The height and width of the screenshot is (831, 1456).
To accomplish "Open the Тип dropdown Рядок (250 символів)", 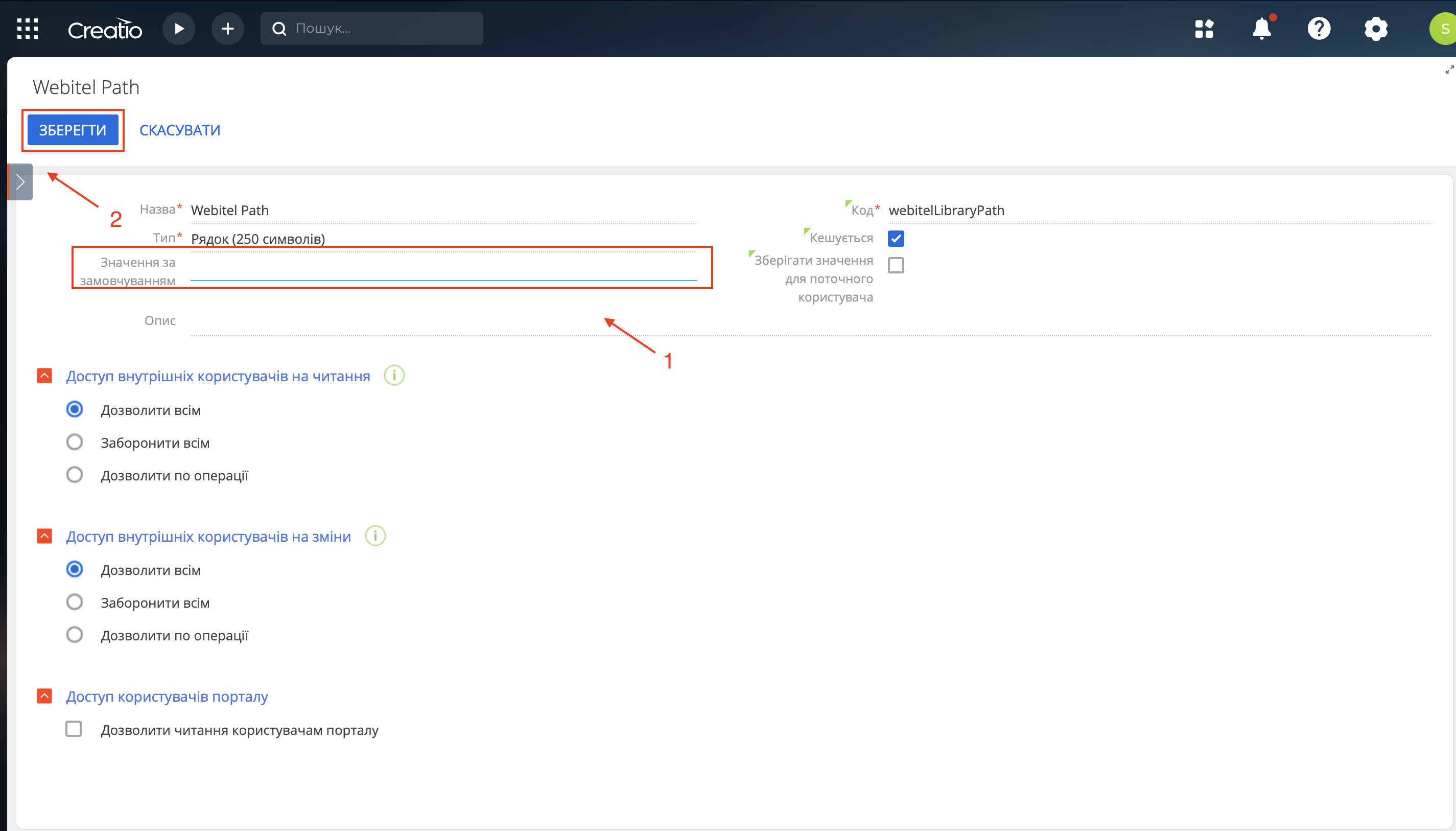I will coord(443,239).
